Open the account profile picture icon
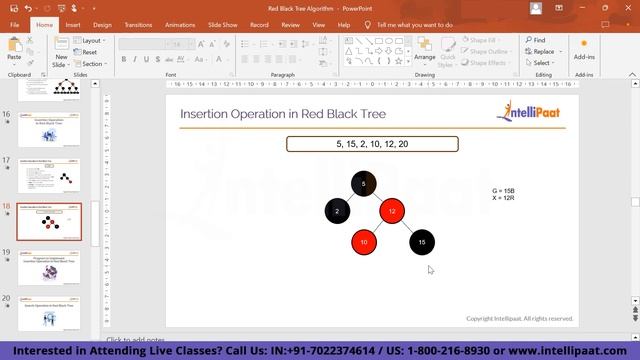 tap(536, 8)
